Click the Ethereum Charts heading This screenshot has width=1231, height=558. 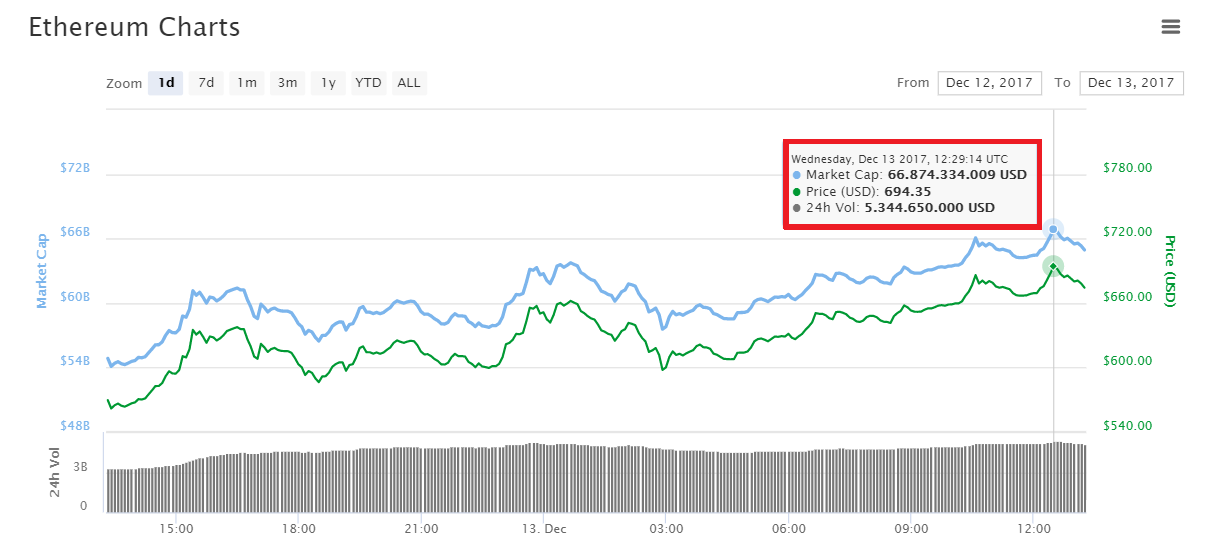[x=134, y=27]
